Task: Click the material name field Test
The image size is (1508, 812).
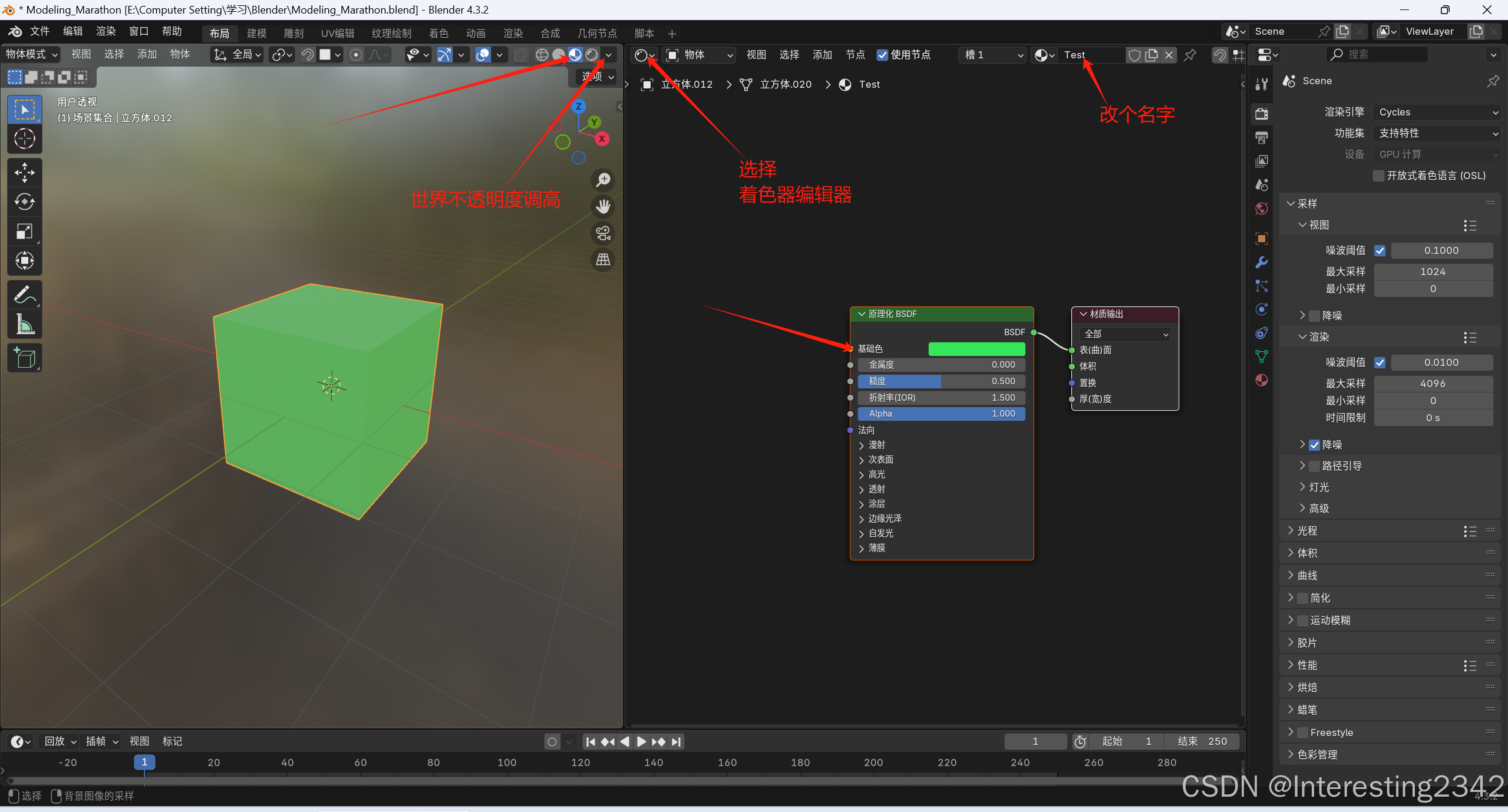Action: pos(1091,55)
